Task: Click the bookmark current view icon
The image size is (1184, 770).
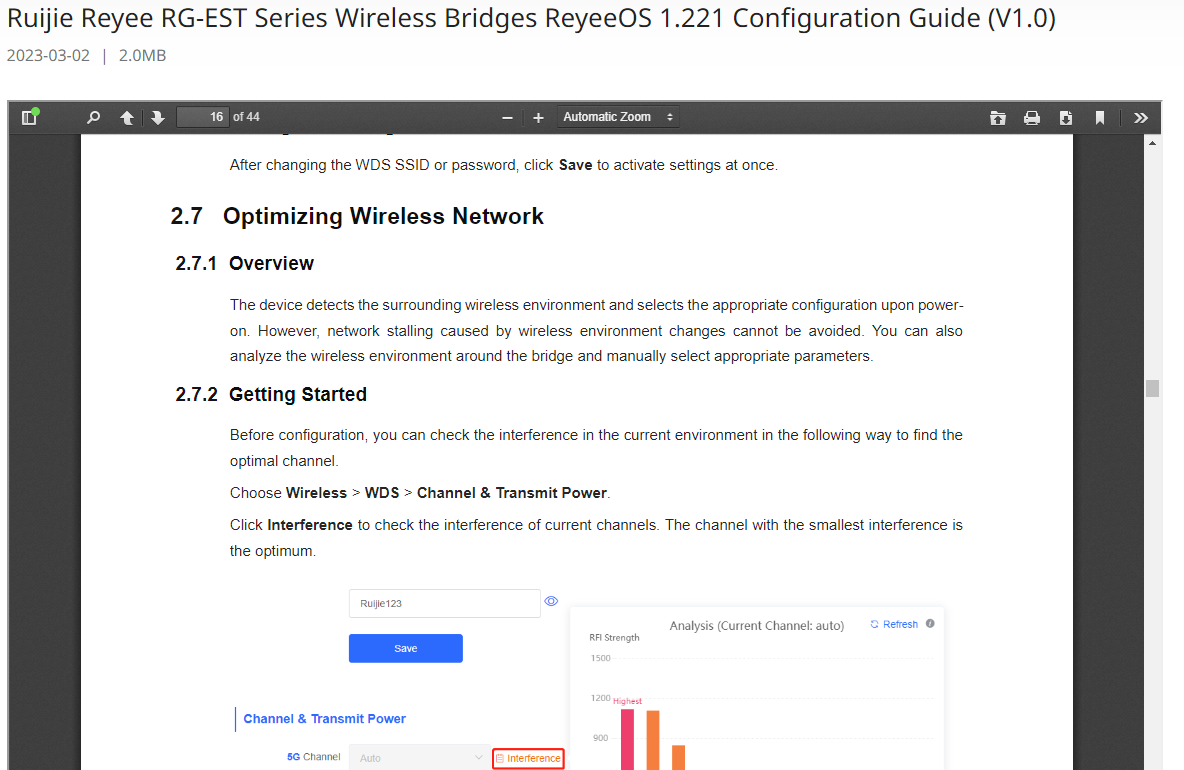Action: coord(1099,118)
